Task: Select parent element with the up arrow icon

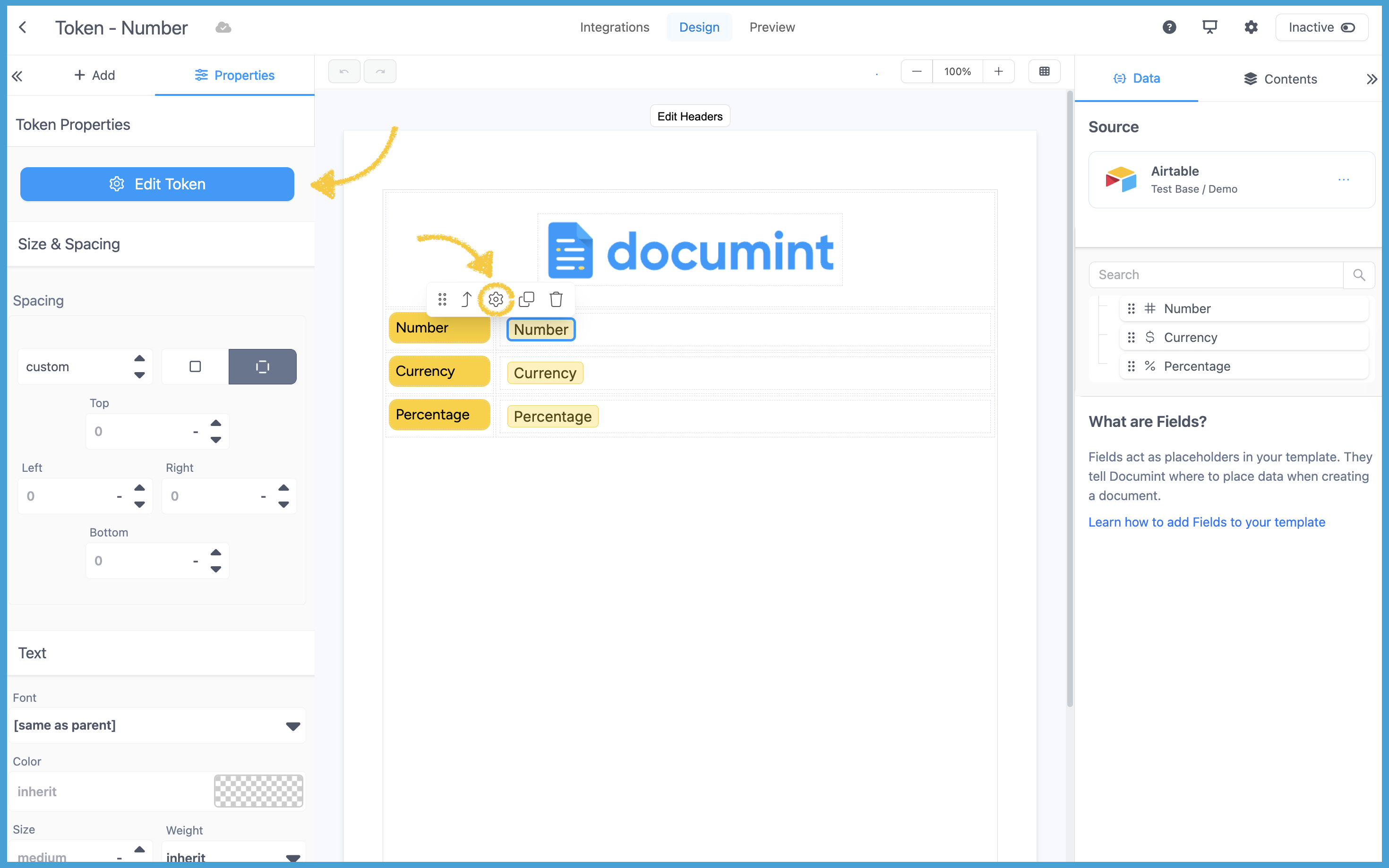Action: coord(466,299)
